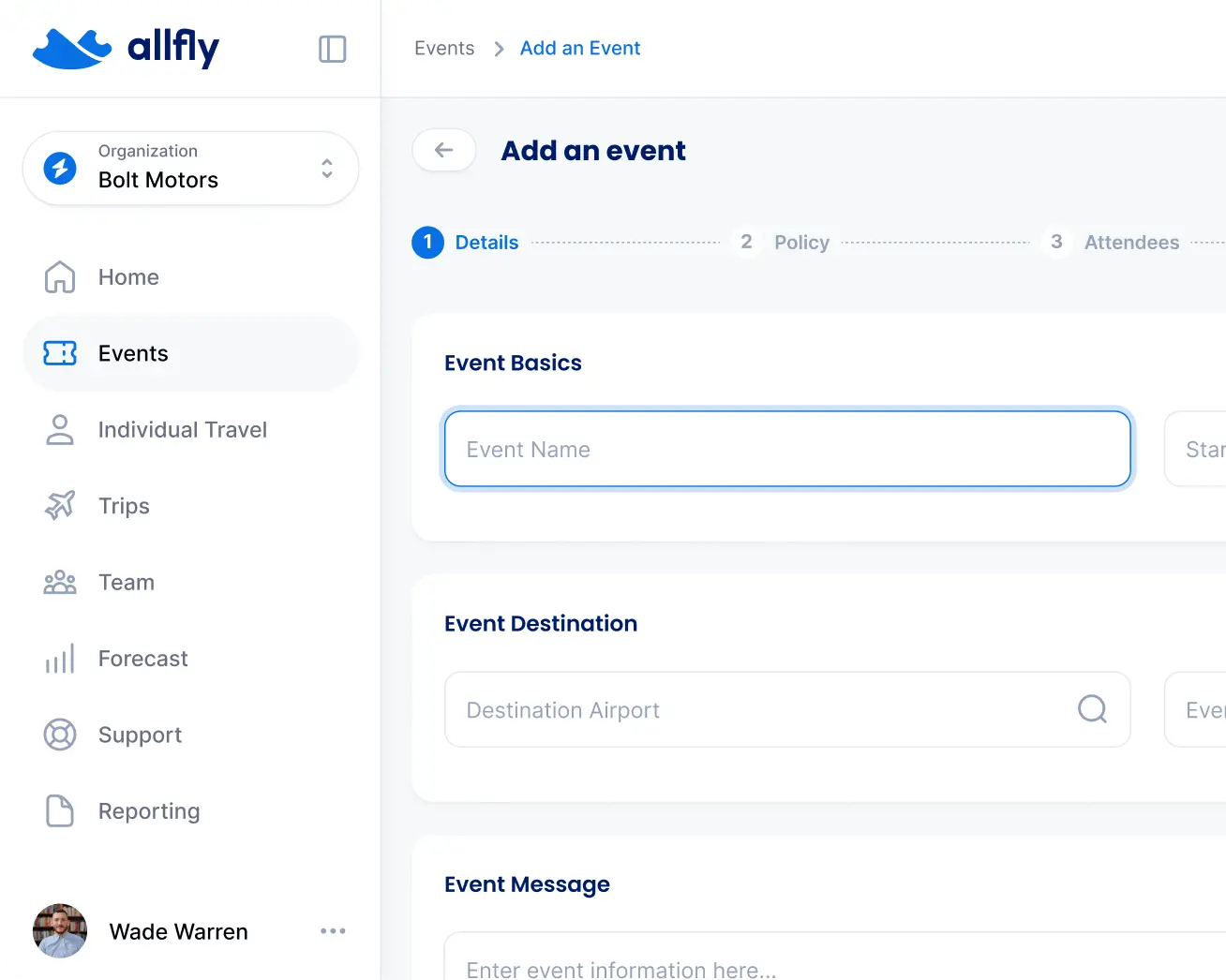Image resolution: width=1226 pixels, height=980 pixels.
Task: Open the Events breadcrumb link
Action: pyautogui.click(x=443, y=48)
